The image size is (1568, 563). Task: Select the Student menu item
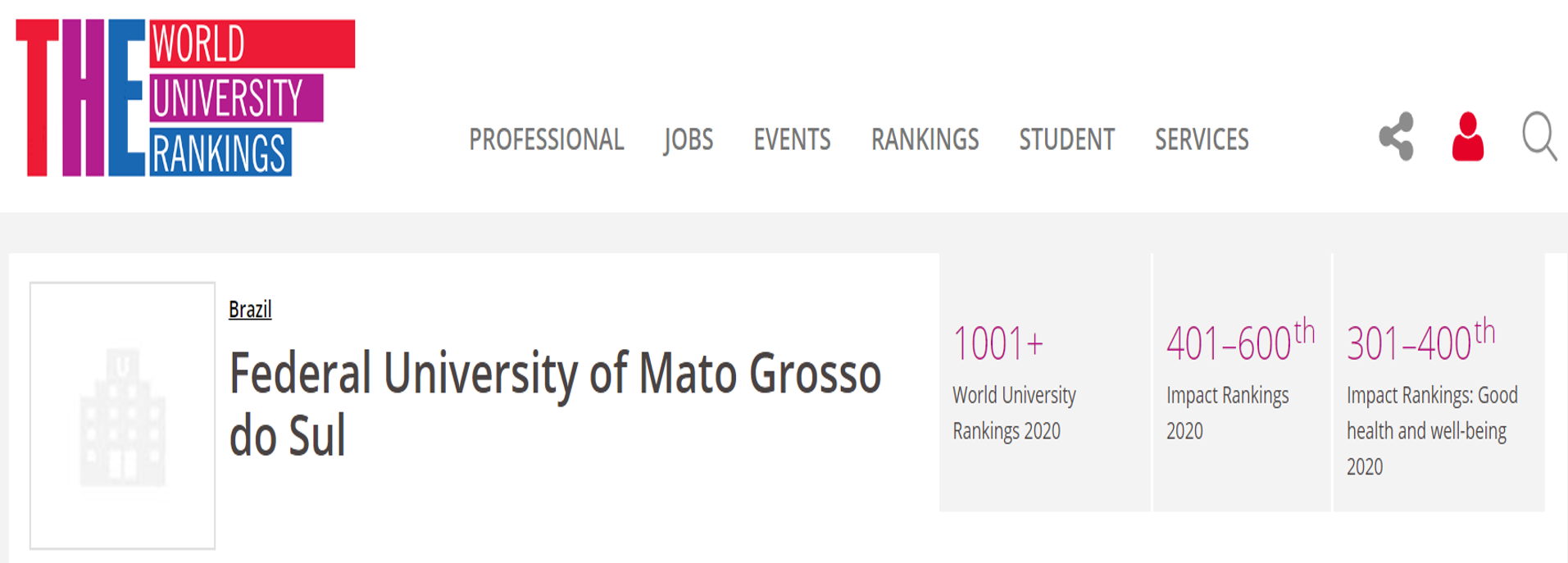point(1066,140)
